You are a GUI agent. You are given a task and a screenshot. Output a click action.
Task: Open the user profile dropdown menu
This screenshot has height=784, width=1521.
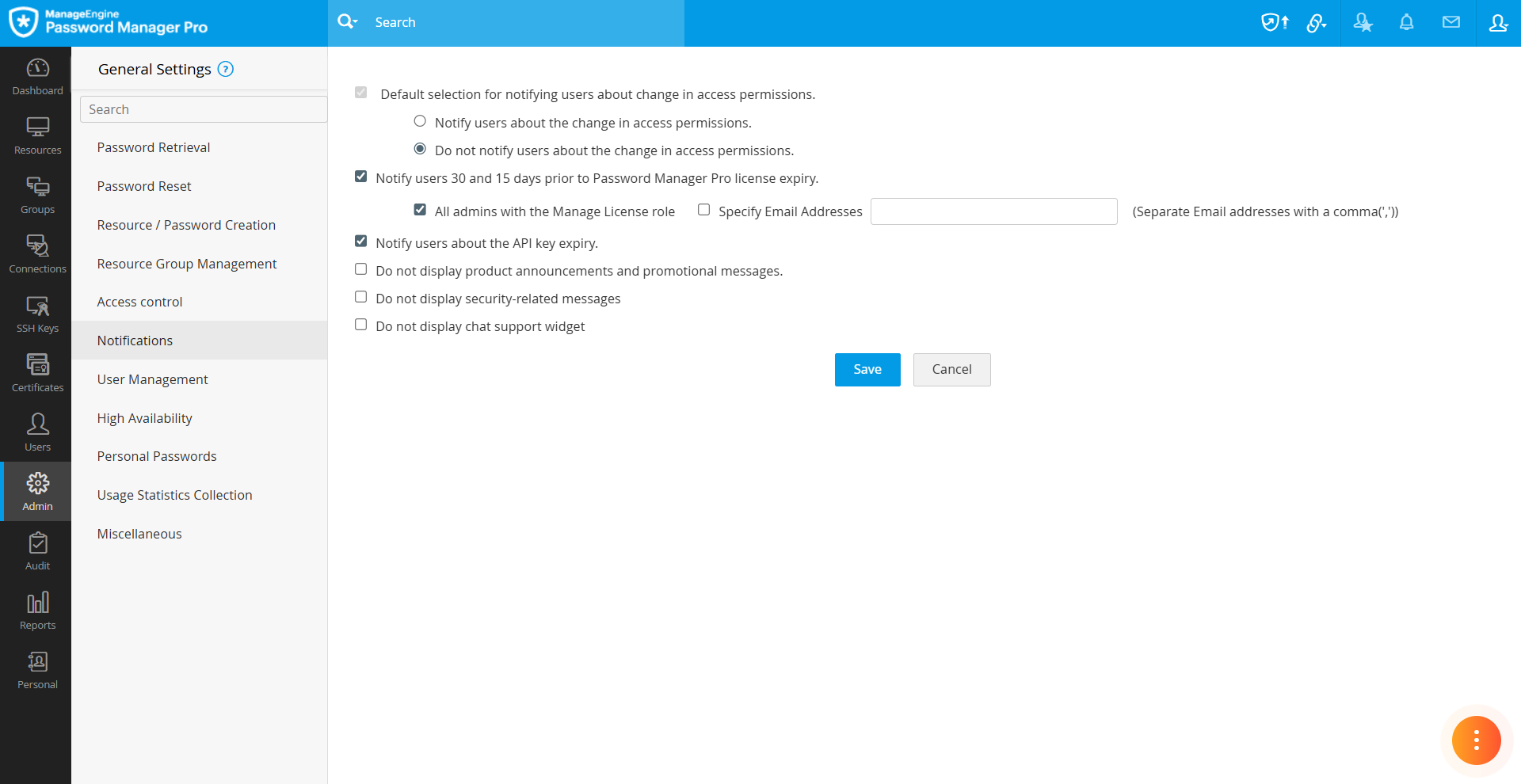pyautogui.click(x=1497, y=23)
